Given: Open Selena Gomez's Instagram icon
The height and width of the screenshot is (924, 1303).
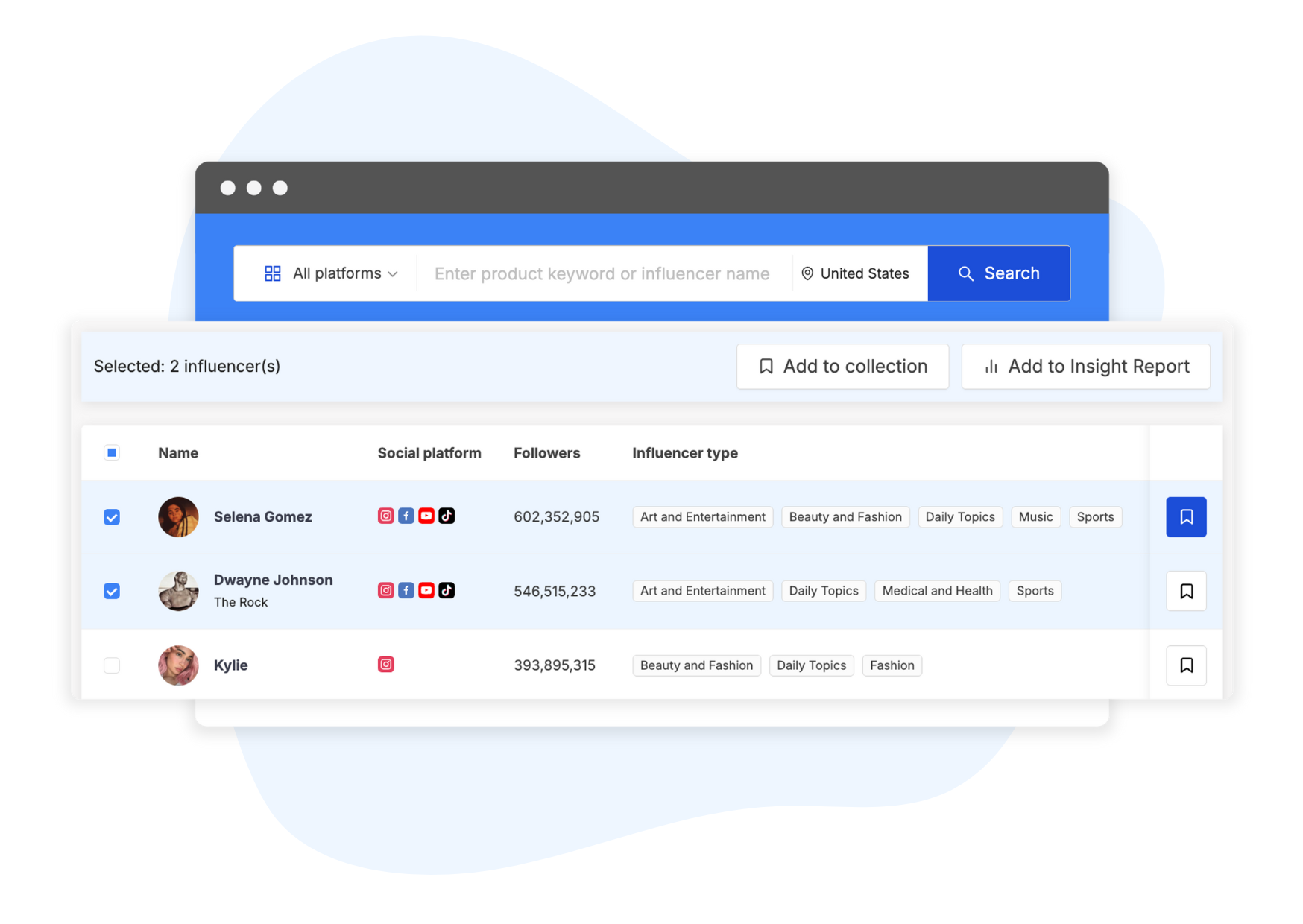Looking at the screenshot, I should pos(385,516).
